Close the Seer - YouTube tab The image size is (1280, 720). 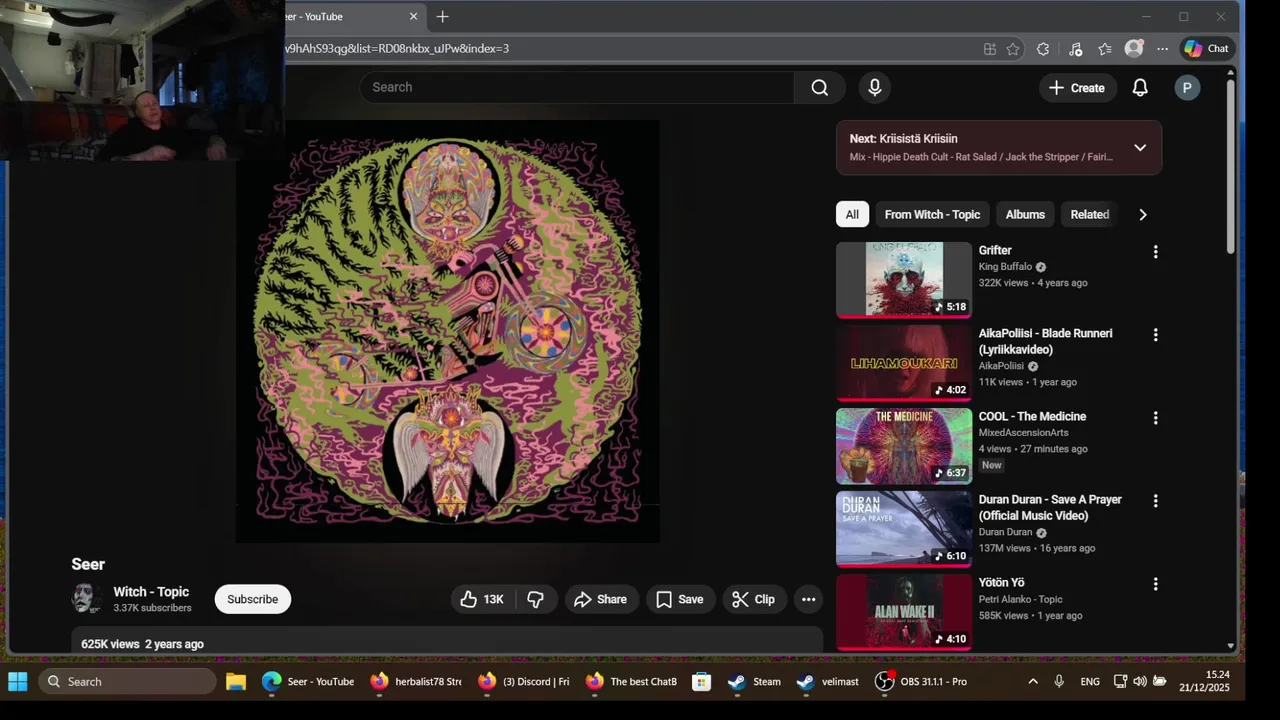click(413, 16)
